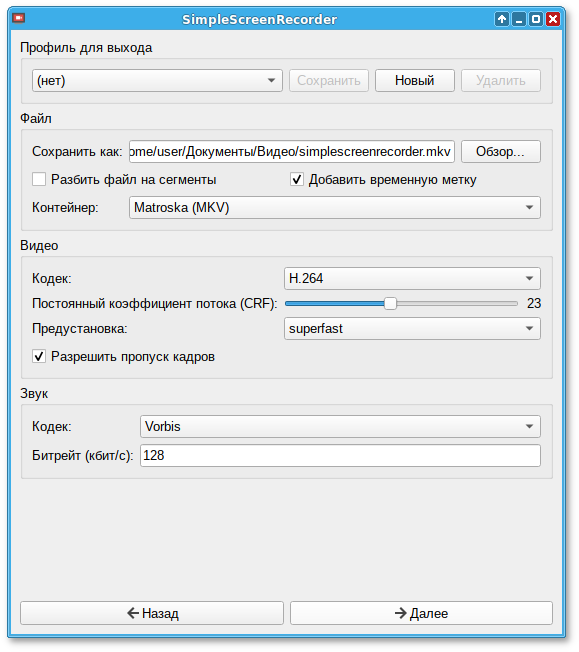Continue with the Далее button
Screen dimensions: 579x652
click(x=421, y=613)
